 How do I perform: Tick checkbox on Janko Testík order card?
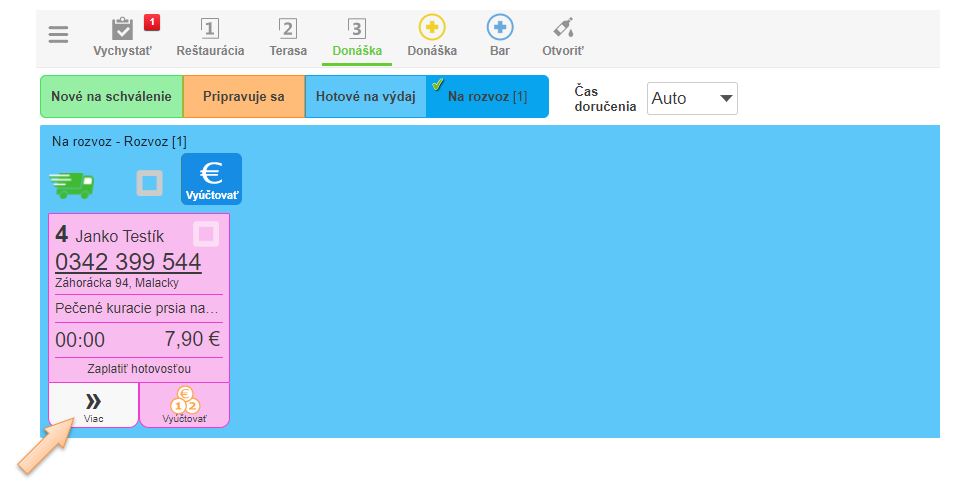206,234
